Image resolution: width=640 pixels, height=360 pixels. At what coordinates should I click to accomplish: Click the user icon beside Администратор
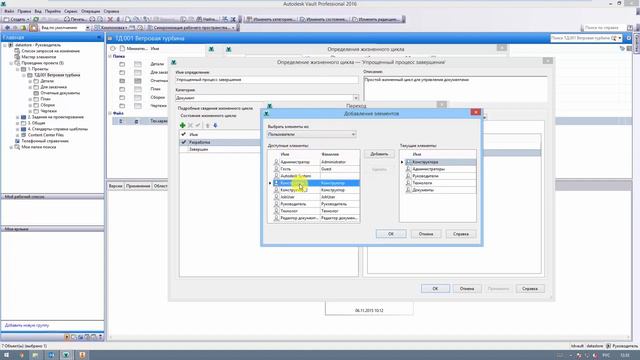coord(276,162)
